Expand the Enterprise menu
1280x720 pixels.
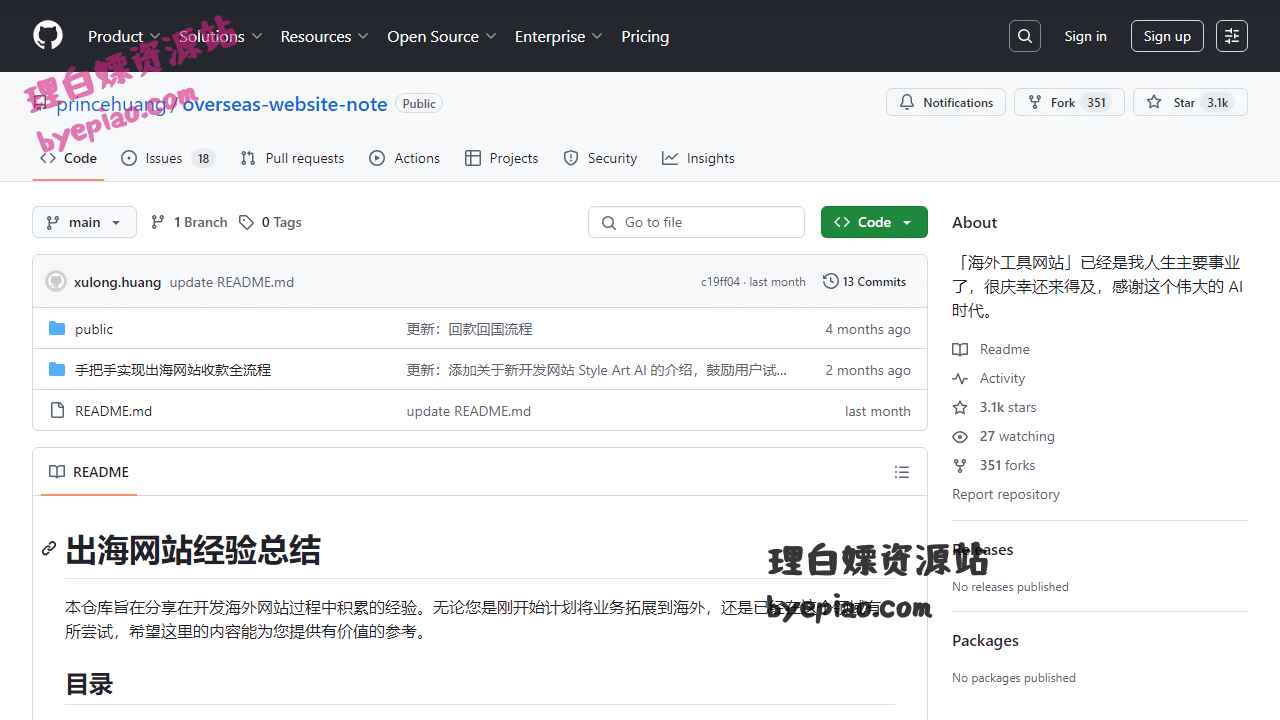point(559,36)
